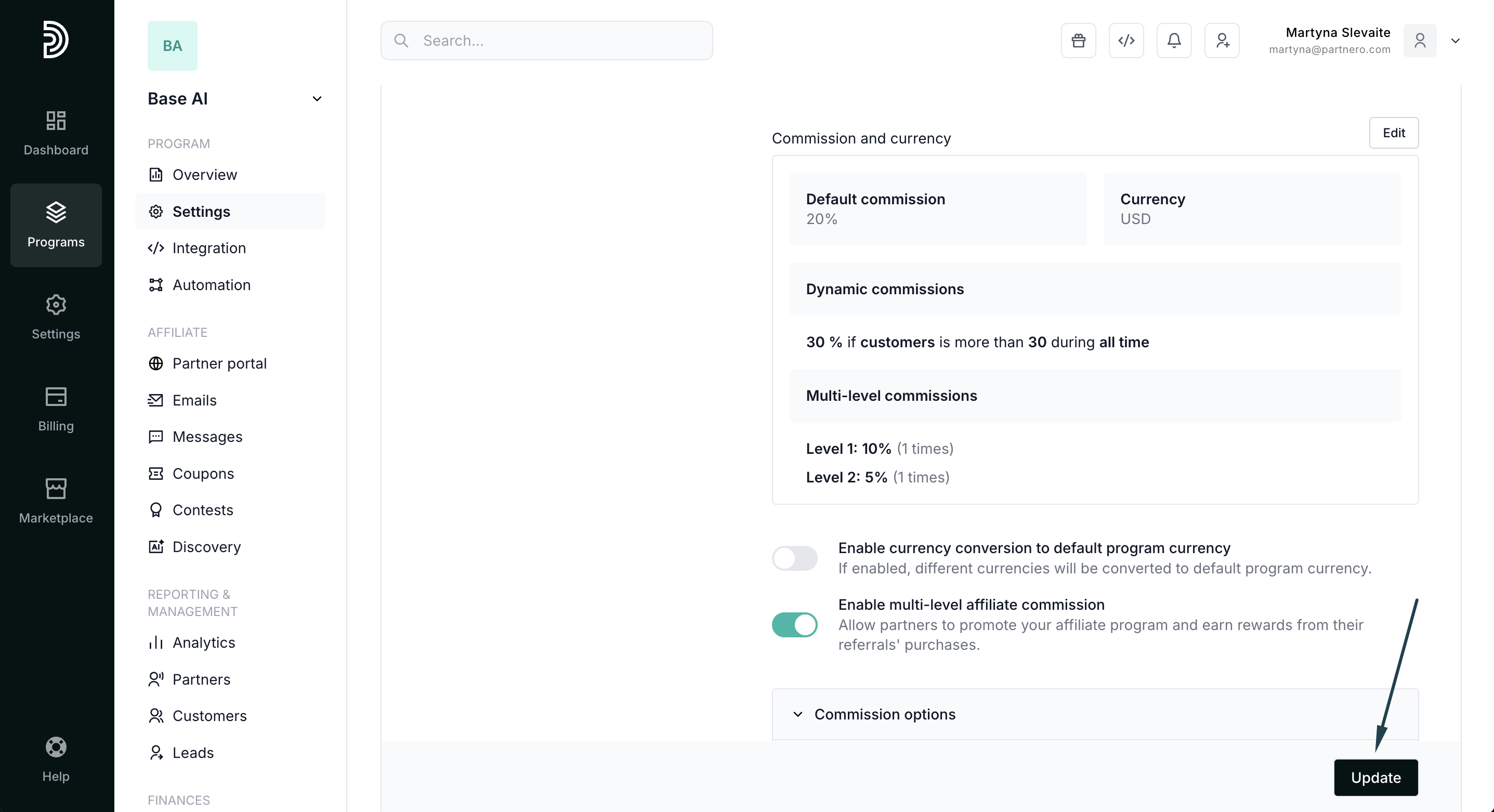The image size is (1494, 812).
Task: Click the Partnero logo at top left
Action: point(56,39)
